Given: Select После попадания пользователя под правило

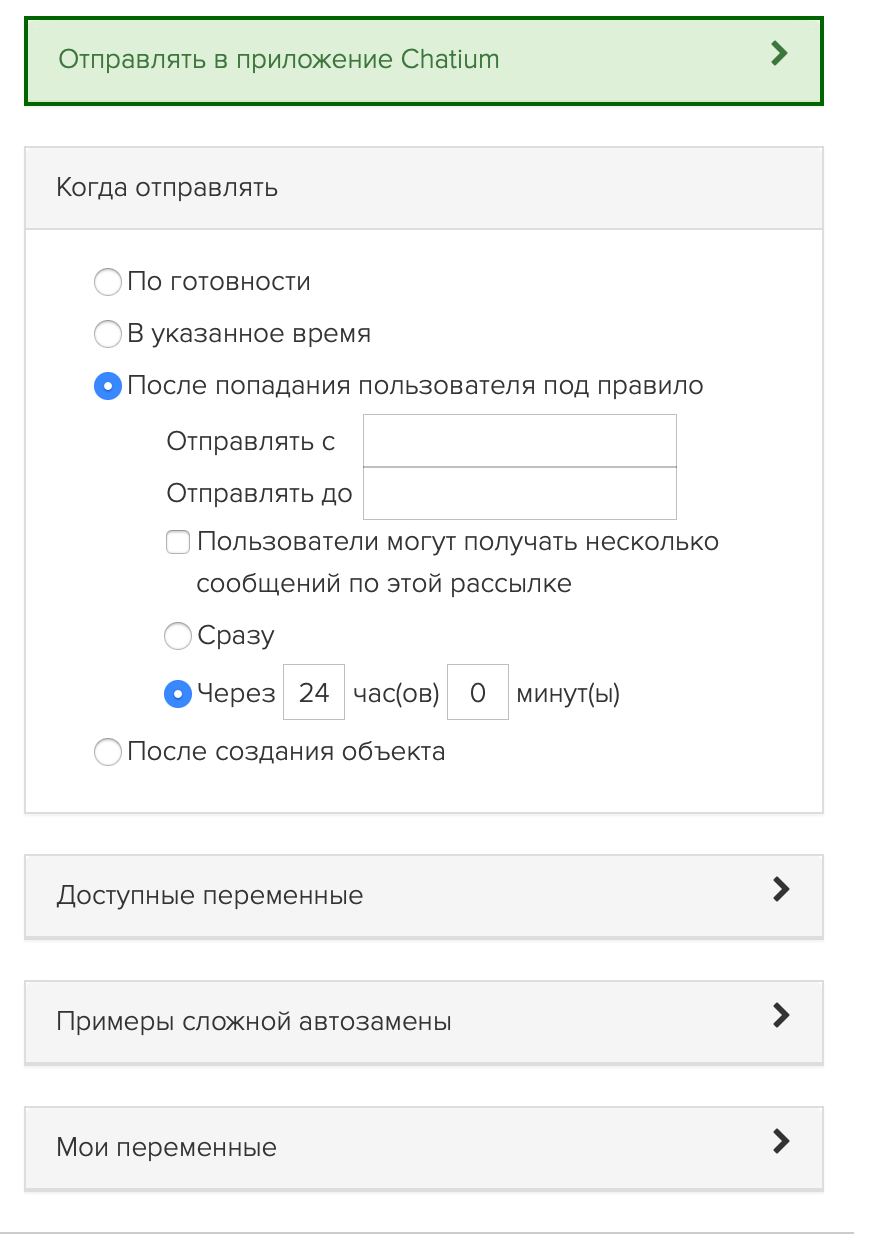Looking at the screenshot, I should 107,386.
